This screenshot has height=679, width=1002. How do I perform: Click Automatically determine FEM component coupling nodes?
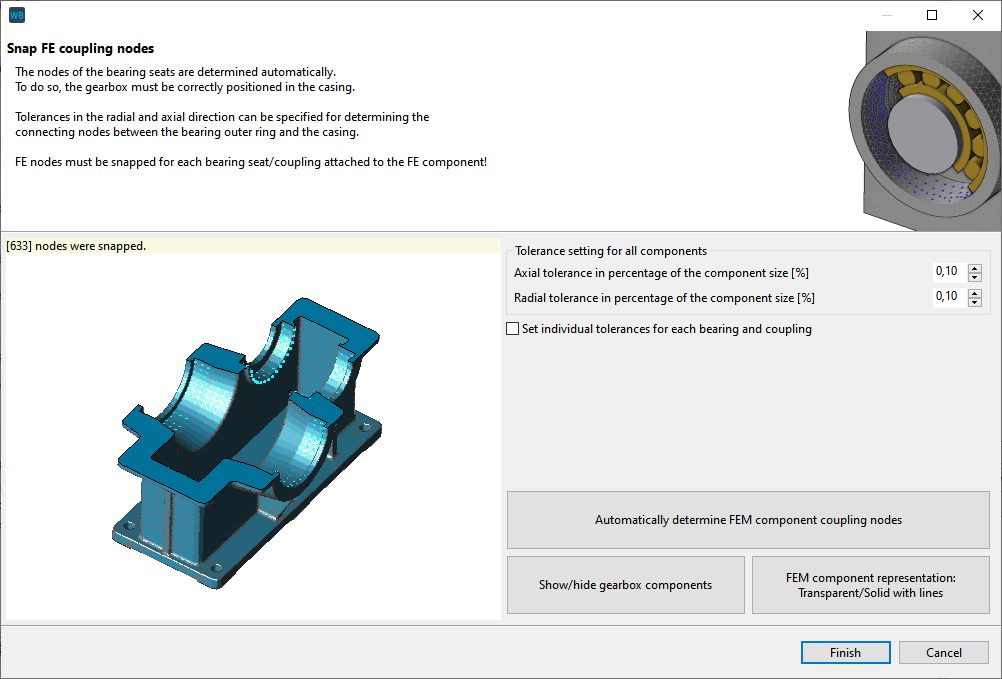(x=748, y=520)
